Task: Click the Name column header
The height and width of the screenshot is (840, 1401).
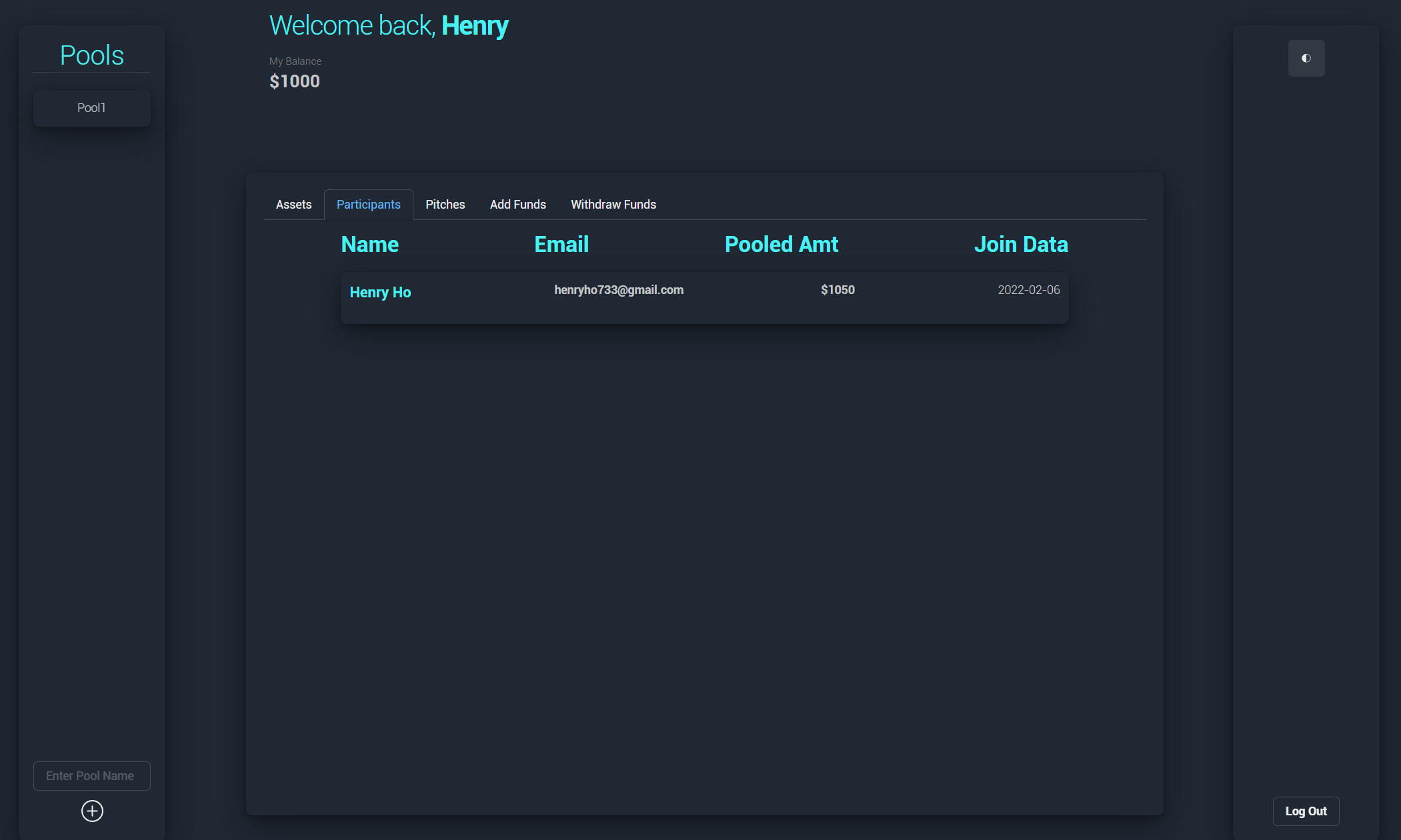Action: [369, 245]
